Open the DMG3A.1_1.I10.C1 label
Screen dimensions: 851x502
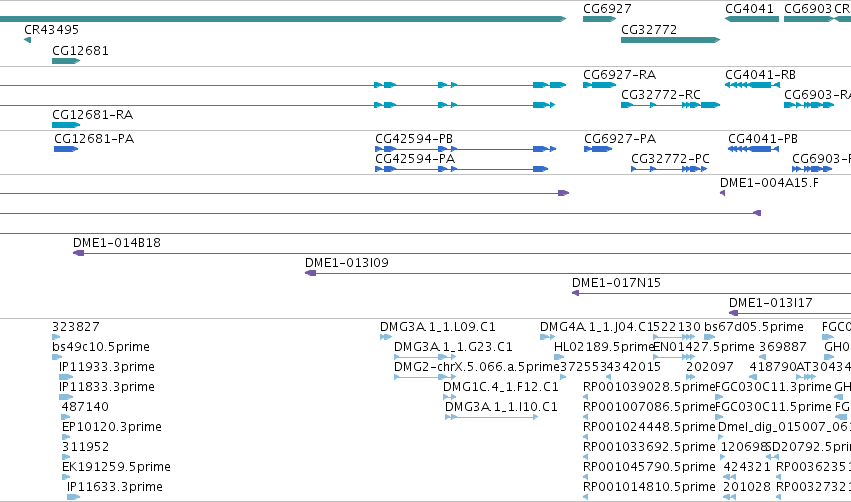click(501, 407)
